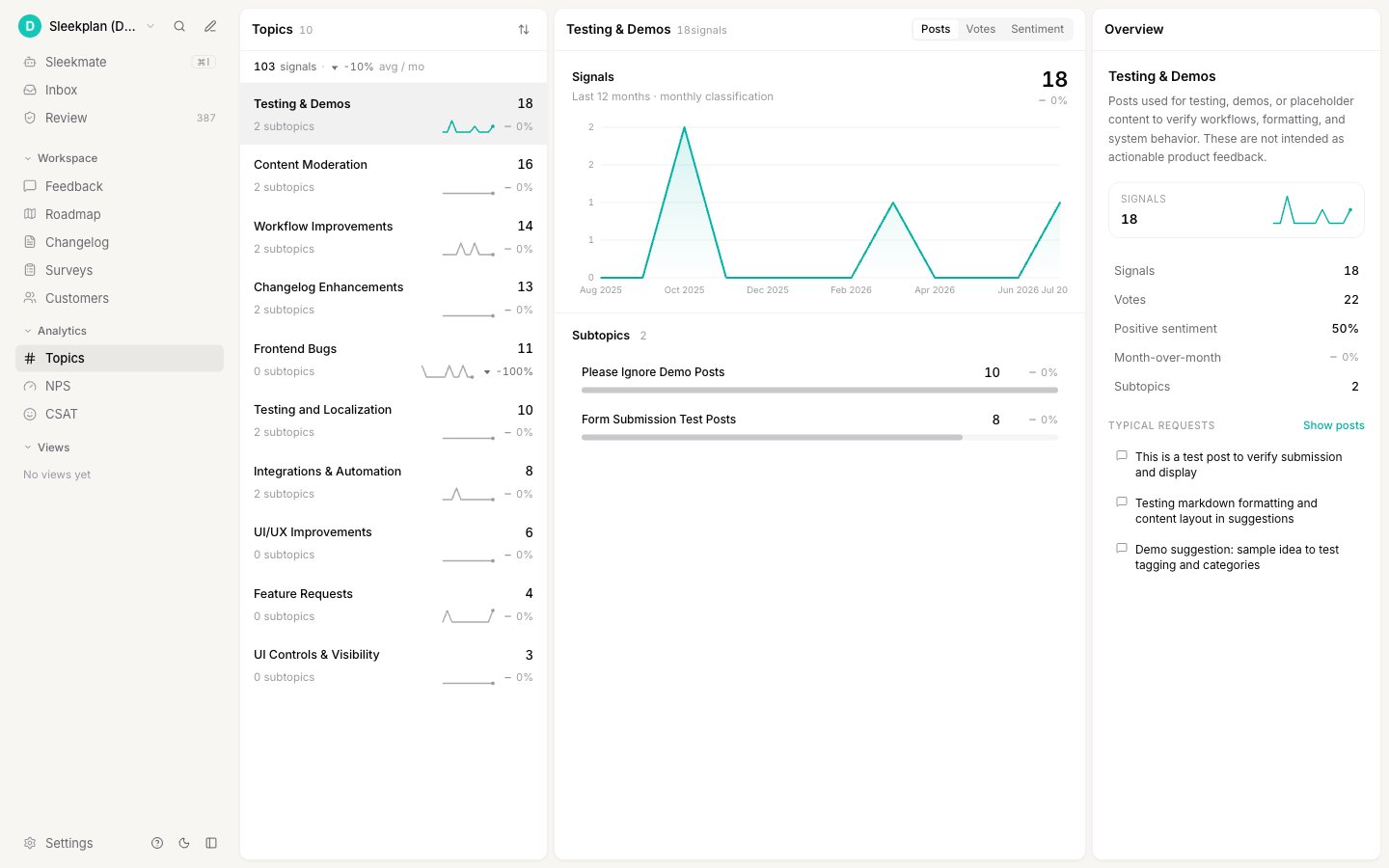Toggle dark mode with moon icon
Viewport: 1389px width, 868px height.
click(x=184, y=843)
